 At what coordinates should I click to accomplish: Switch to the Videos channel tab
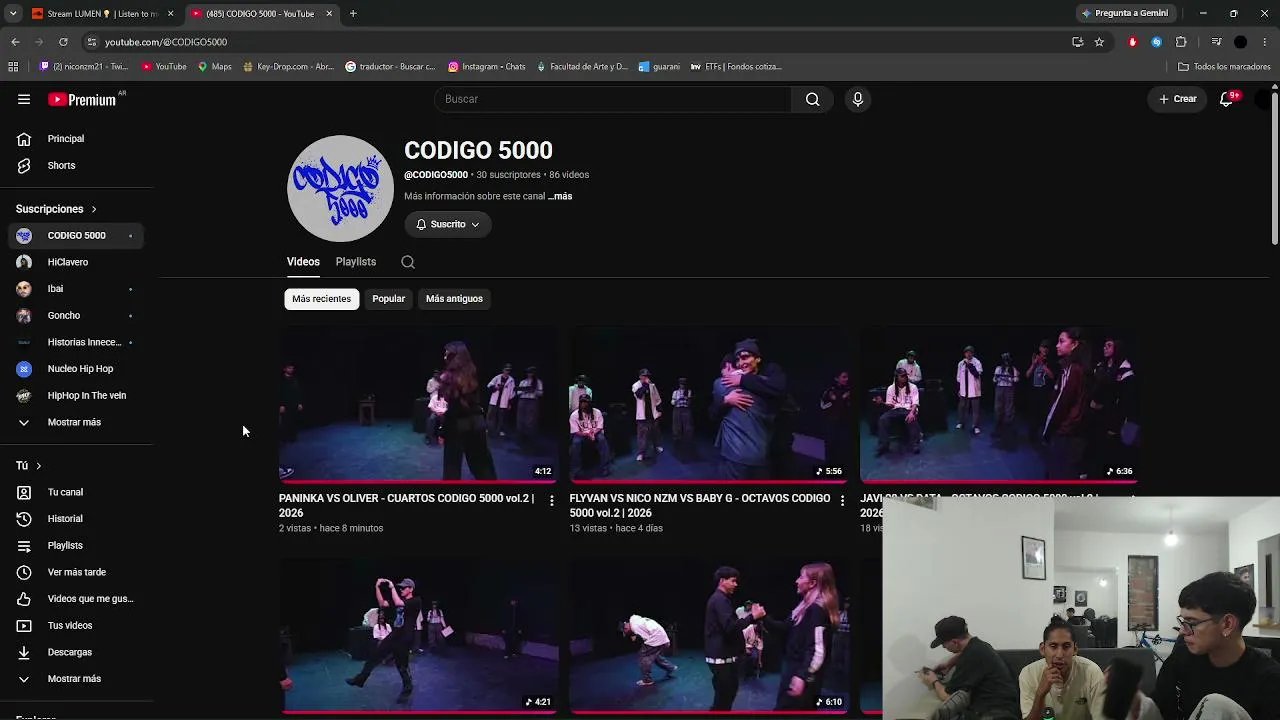[x=303, y=262]
